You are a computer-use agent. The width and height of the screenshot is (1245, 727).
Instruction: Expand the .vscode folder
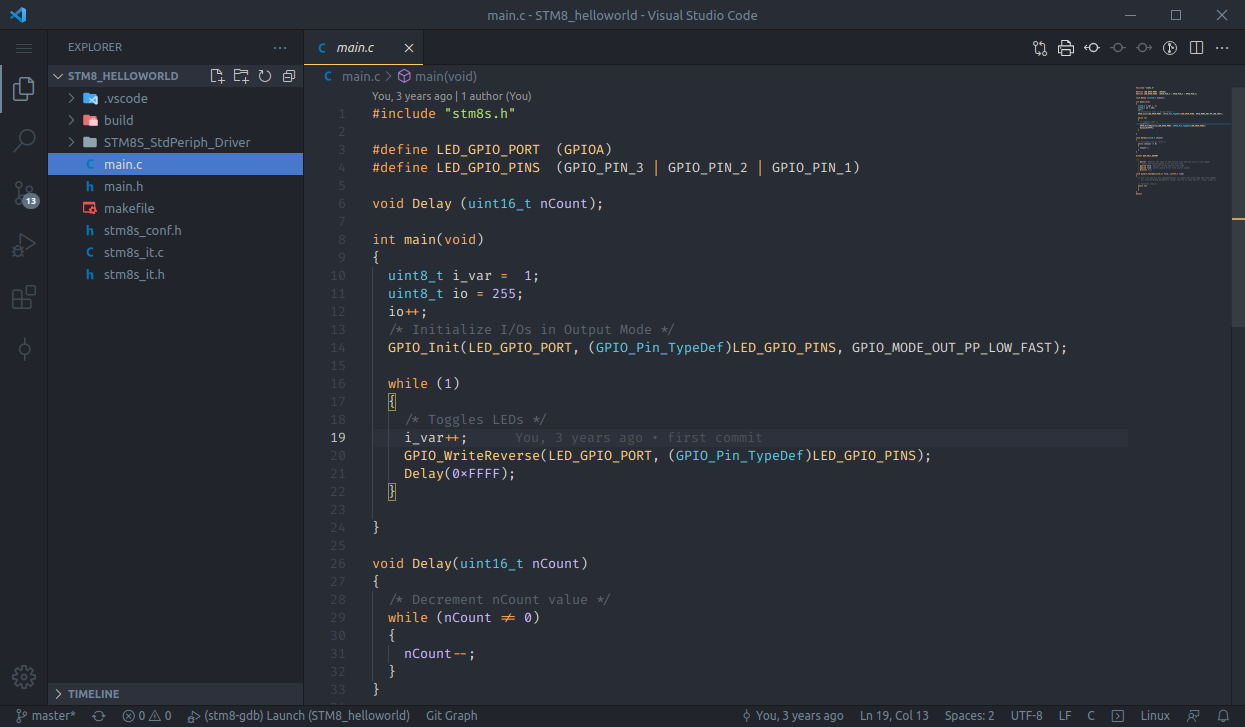(175, 98)
